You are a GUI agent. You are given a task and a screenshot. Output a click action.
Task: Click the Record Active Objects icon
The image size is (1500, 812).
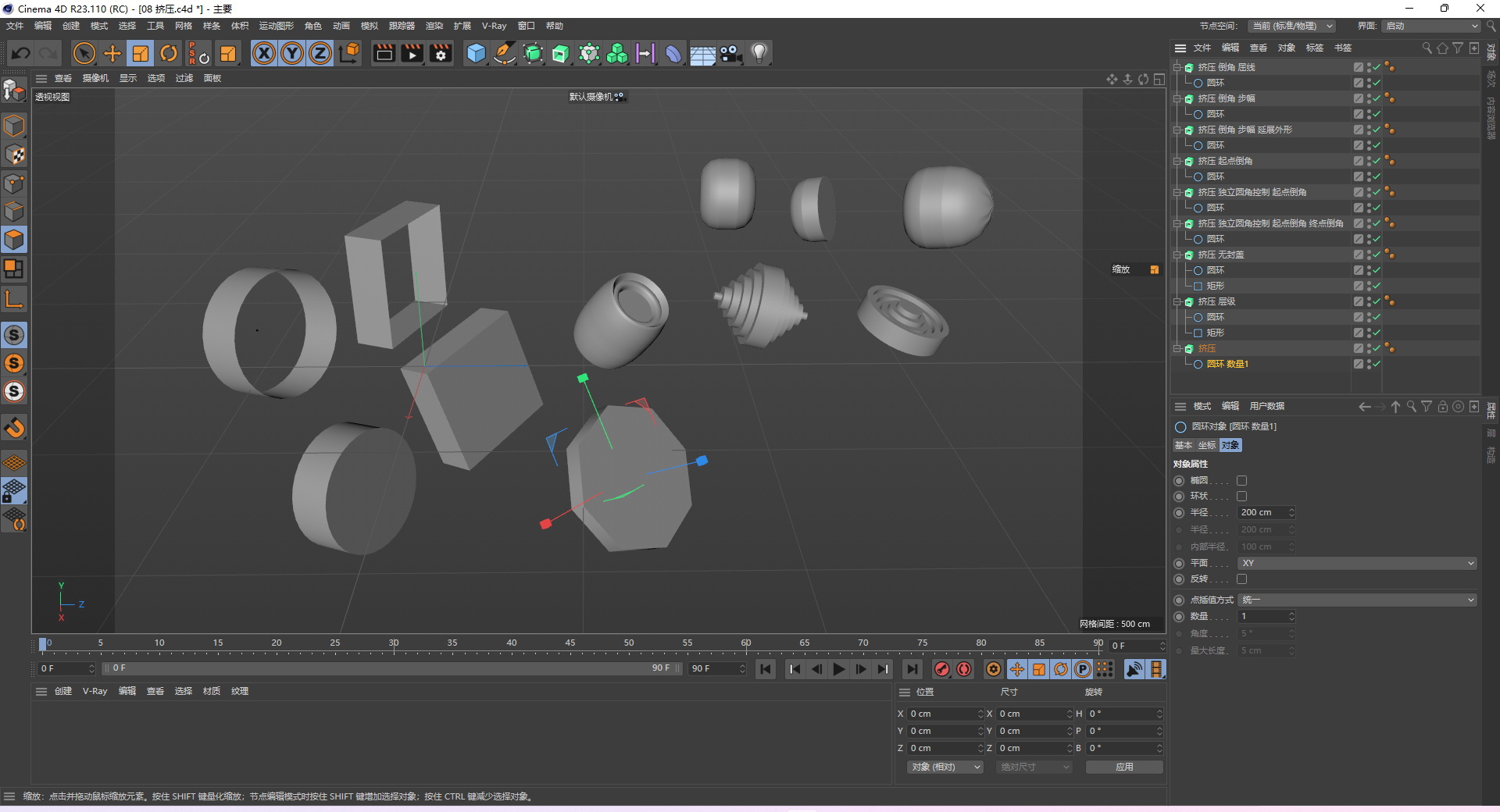pos(942,669)
